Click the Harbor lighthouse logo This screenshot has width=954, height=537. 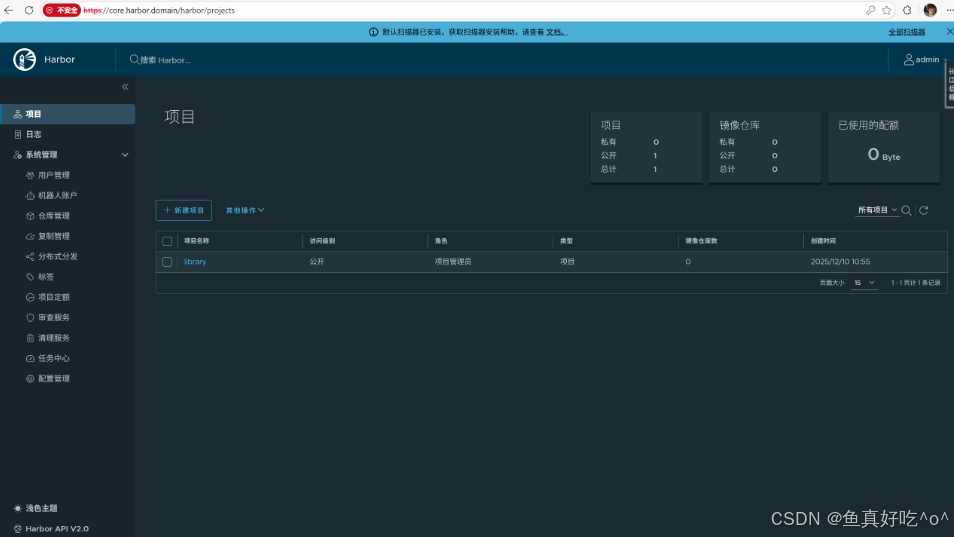click(25, 60)
